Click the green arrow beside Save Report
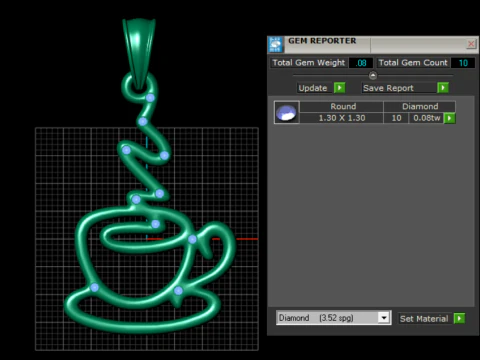Screen dimensions: 480x360 [443, 88]
